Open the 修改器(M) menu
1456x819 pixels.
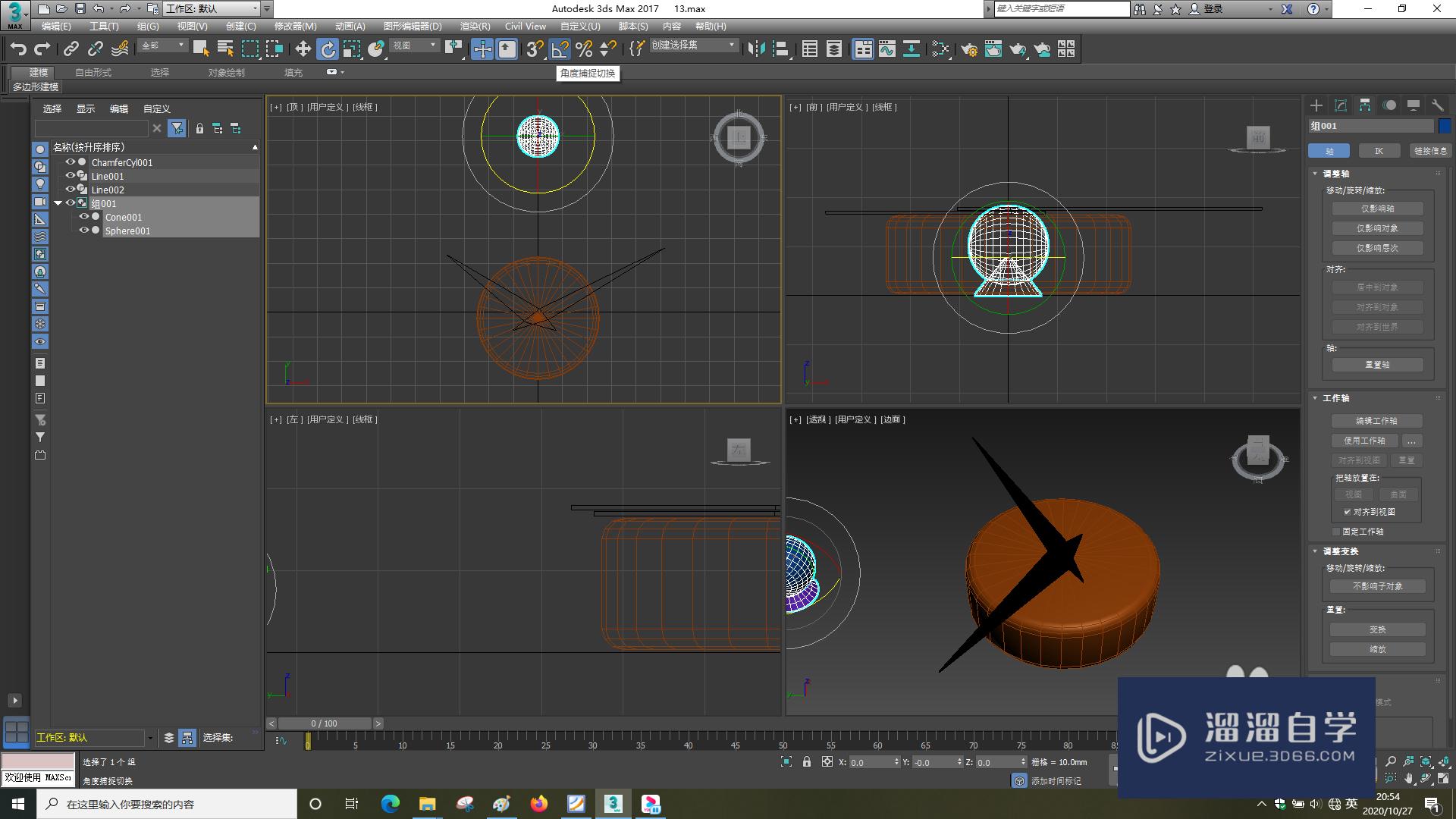coord(295,26)
